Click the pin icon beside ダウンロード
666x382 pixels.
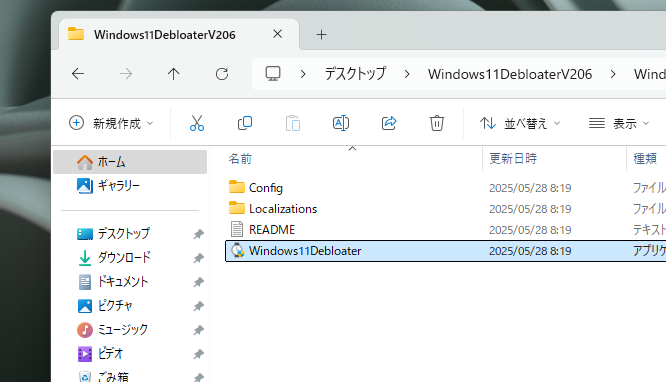[198, 258]
